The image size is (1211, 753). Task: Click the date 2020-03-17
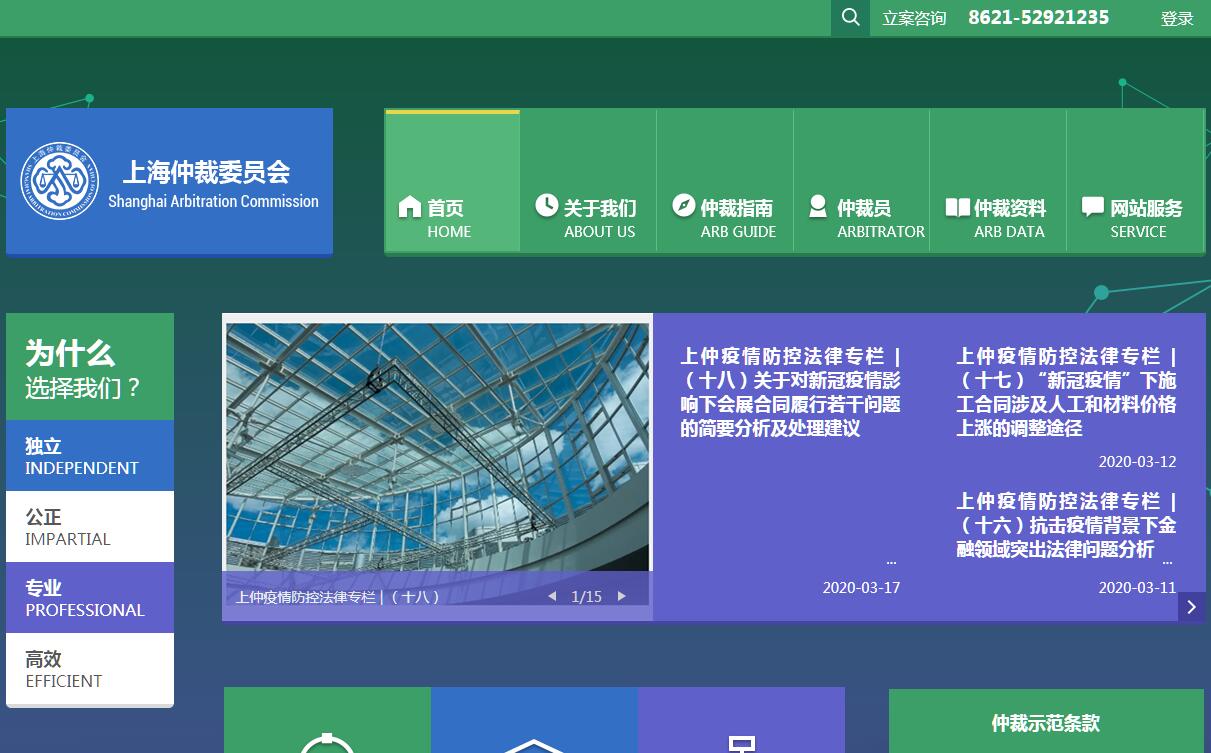click(x=862, y=588)
